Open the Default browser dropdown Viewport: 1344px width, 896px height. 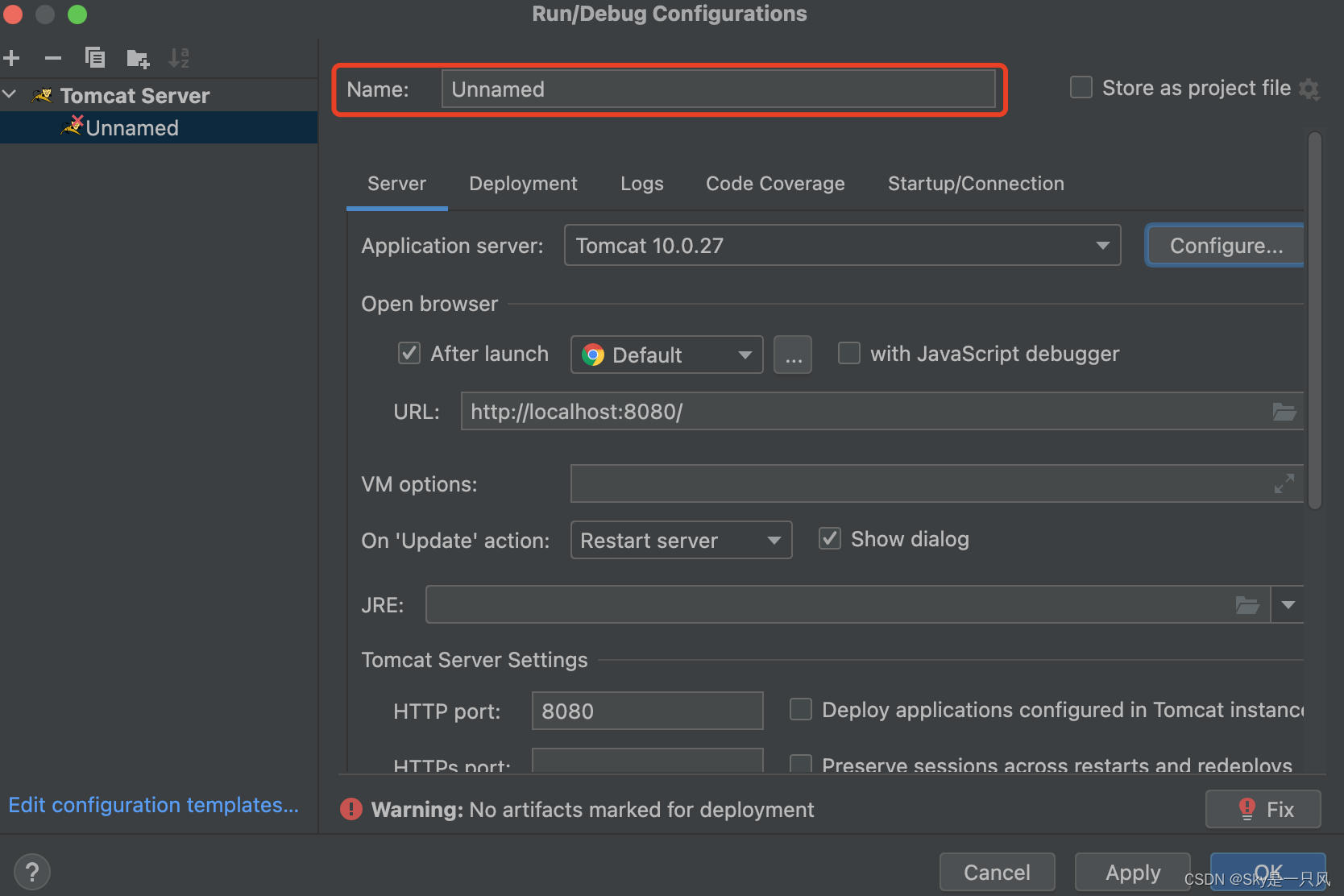[667, 355]
